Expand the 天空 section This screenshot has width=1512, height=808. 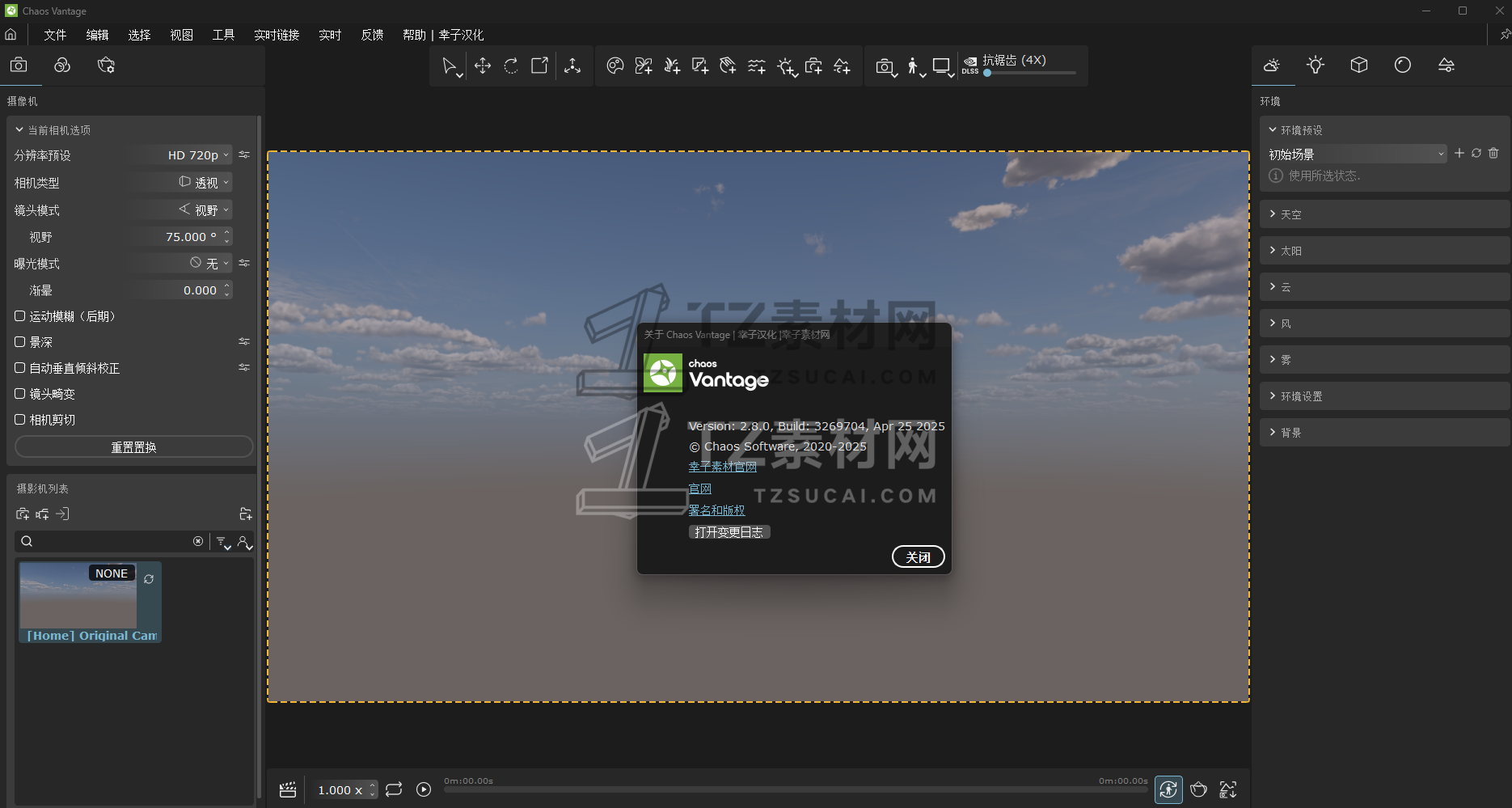[x=1384, y=214]
